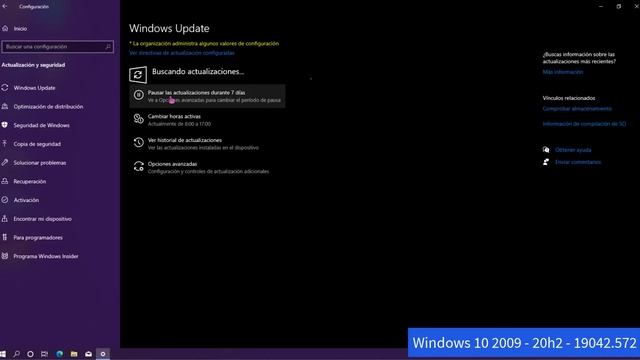Image resolution: width=640 pixels, height=360 pixels.
Task: Click the magnifier icon in the search box
Action: tap(108, 47)
